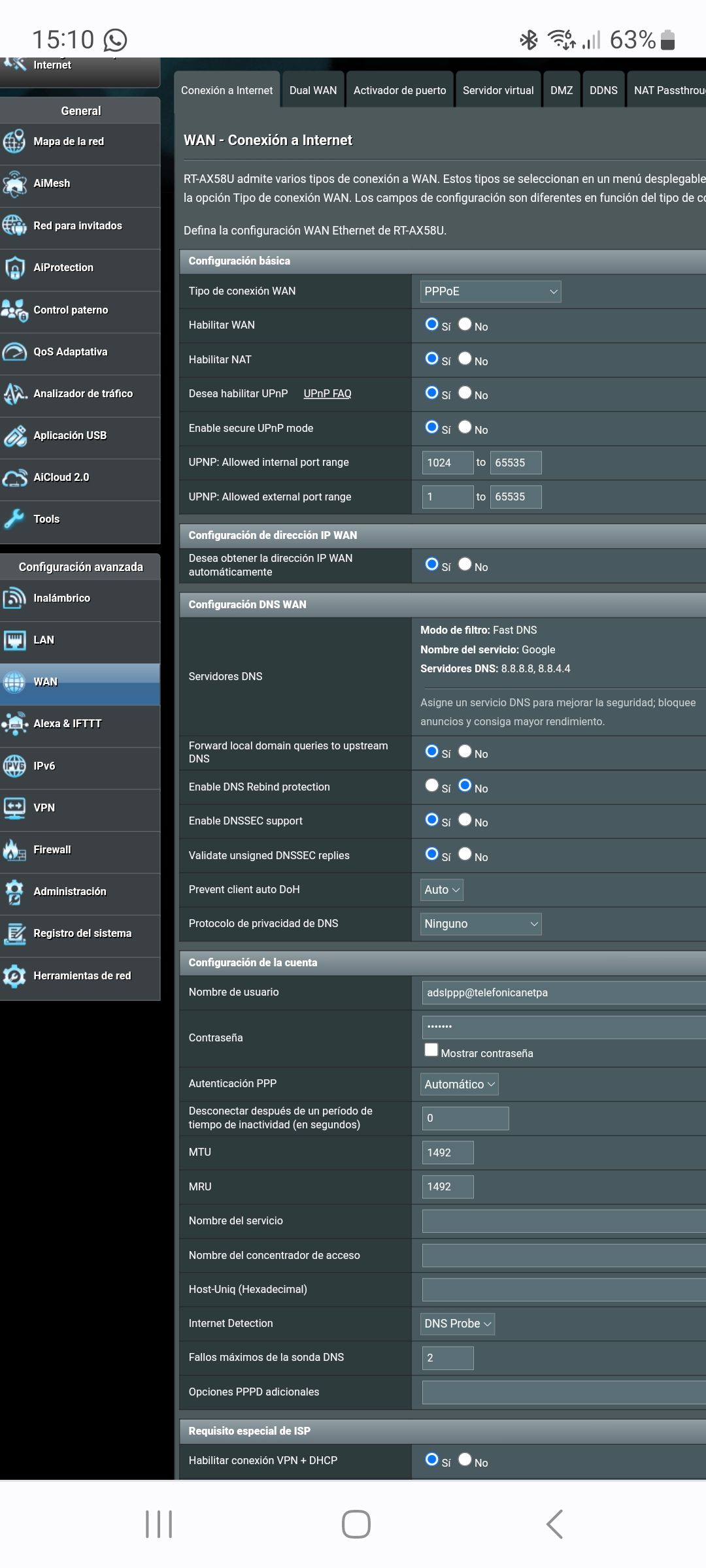Set Enable DNSSEC support to No

click(x=465, y=819)
